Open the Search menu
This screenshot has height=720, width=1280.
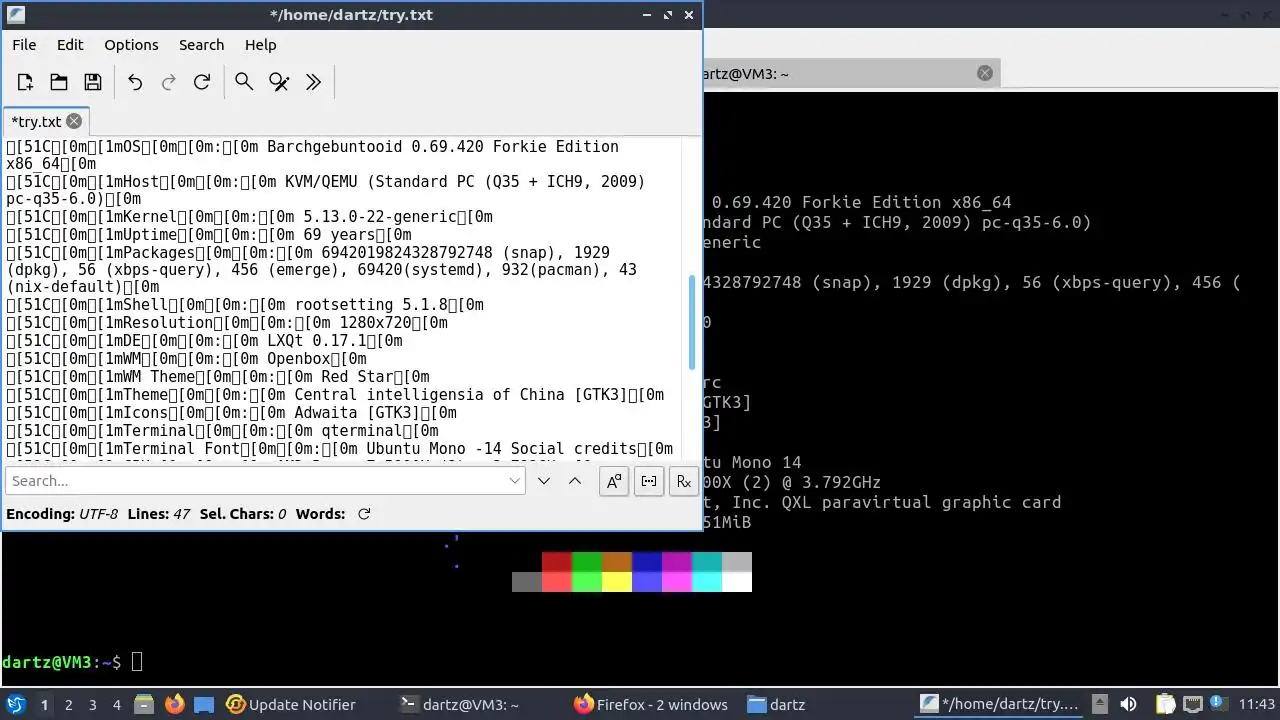pos(201,45)
